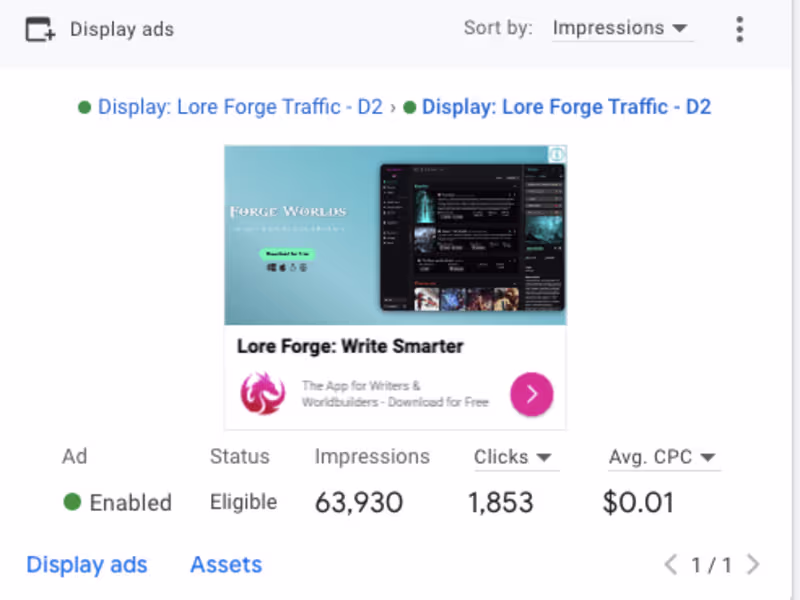Go to previous ad with left chevron
Screen dimensions: 800x600
click(671, 565)
